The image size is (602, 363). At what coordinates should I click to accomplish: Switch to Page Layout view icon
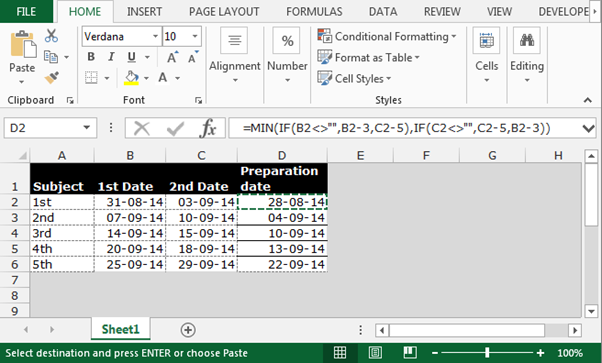(375, 353)
